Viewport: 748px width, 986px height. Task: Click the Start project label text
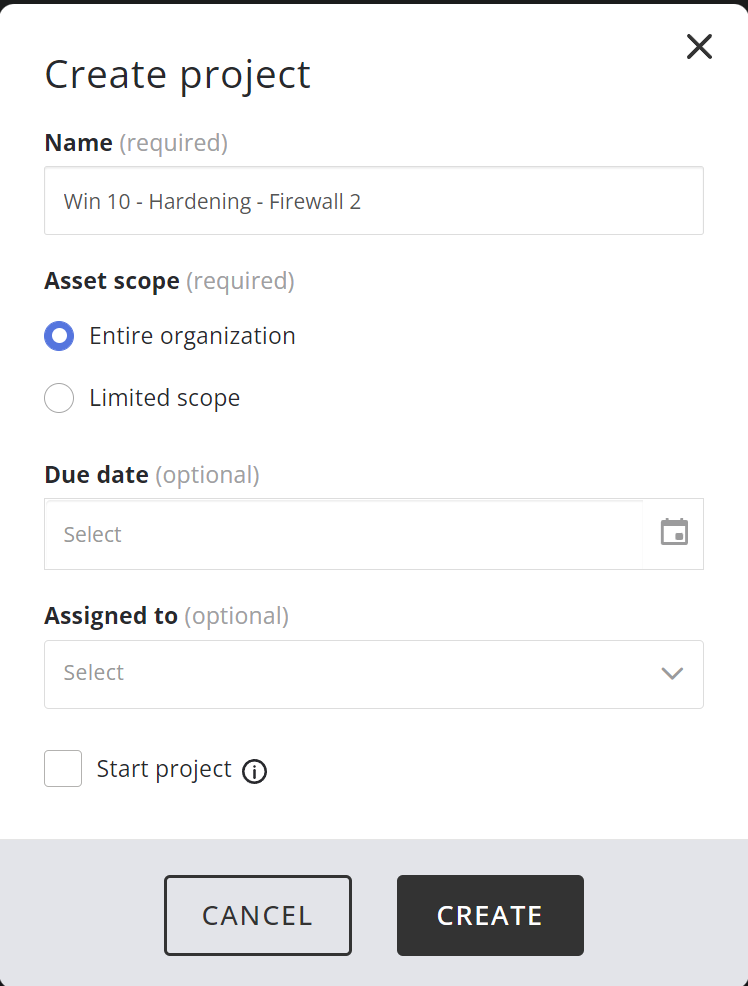pyautogui.click(x=164, y=769)
